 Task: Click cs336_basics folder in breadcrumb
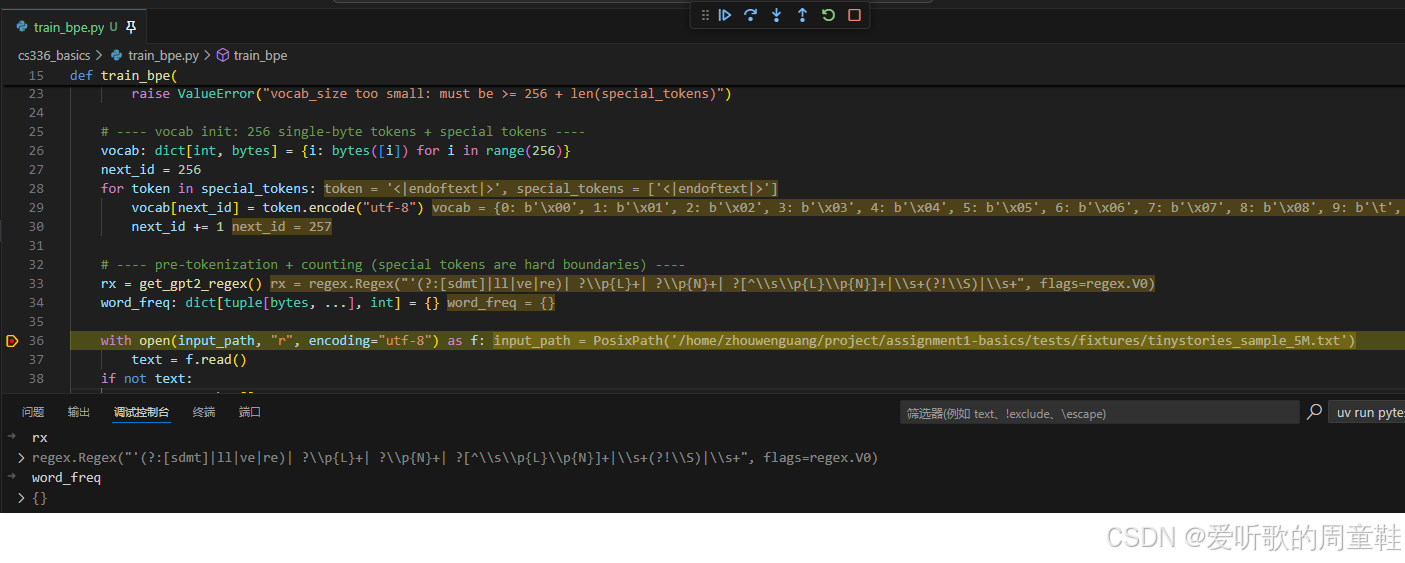[x=54, y=56]
